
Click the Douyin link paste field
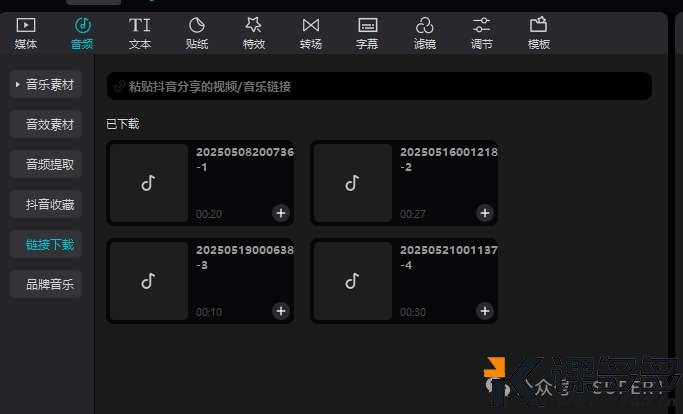tap(379, 87)
